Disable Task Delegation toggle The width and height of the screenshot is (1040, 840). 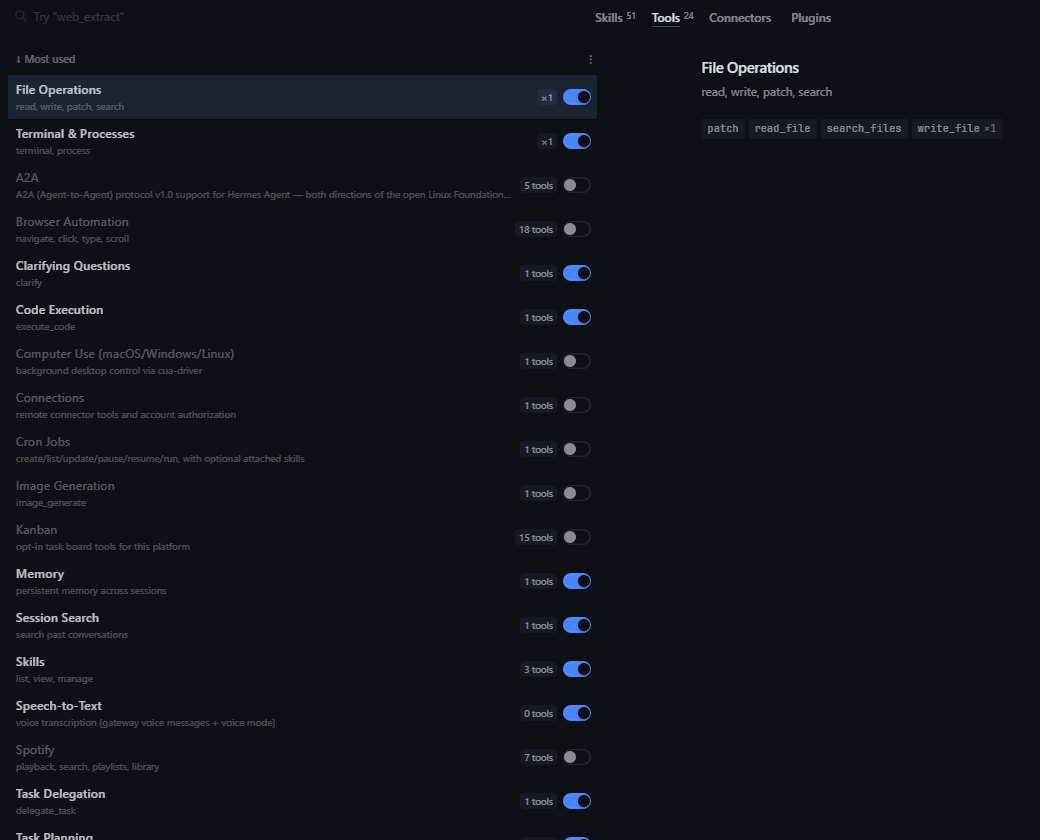(x=576, y=802)
